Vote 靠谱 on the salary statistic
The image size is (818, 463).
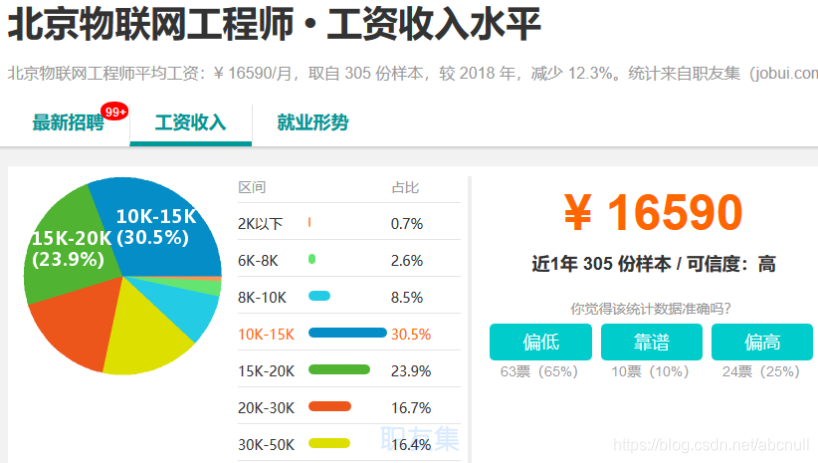(652, 342)
